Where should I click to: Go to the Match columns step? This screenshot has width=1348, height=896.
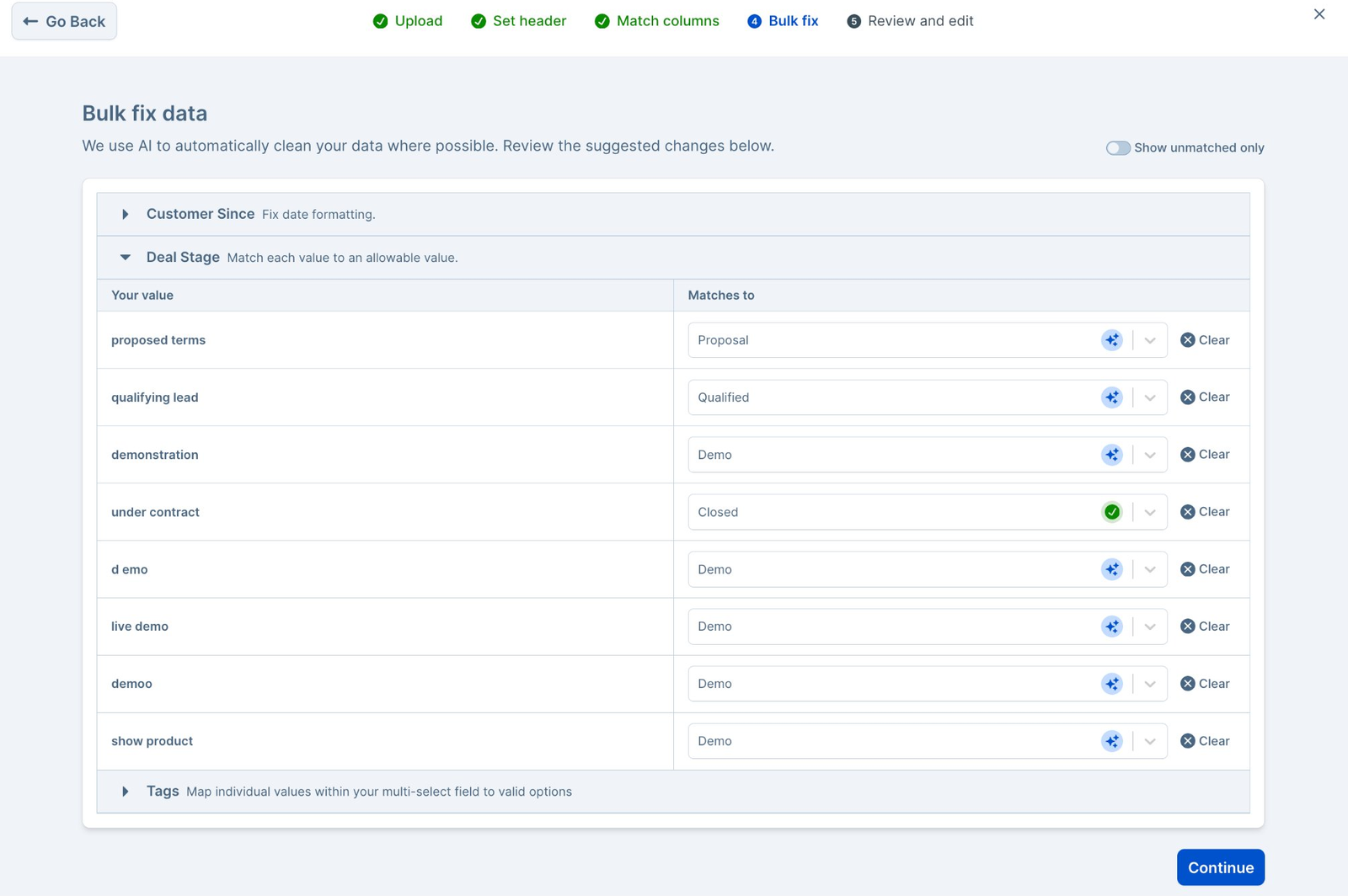[657, 21]
